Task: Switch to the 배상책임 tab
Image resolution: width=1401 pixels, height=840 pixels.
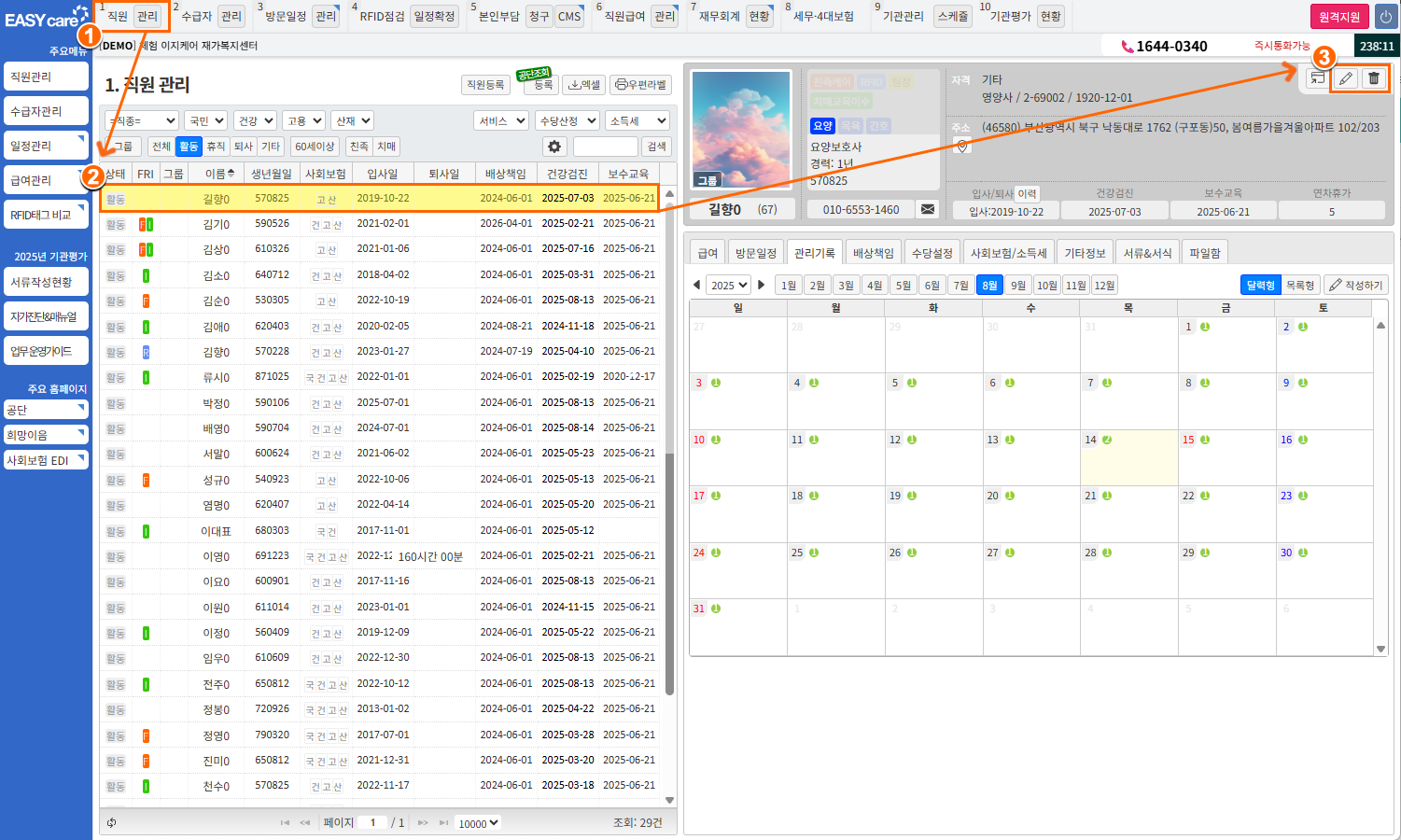Action: (x=874, y=253)
